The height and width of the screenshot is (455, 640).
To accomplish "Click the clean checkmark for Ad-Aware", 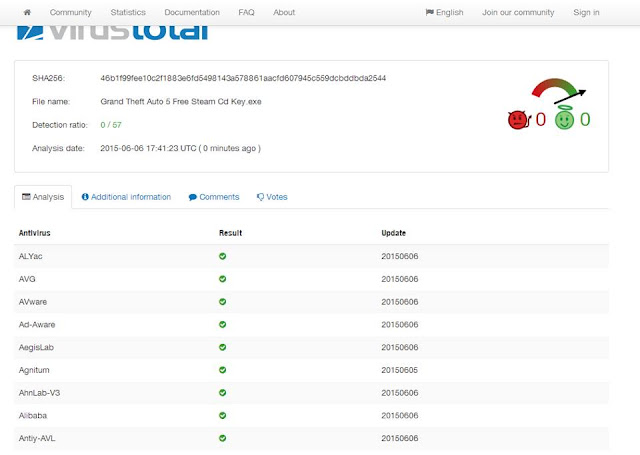I will (x=222, y=325).
